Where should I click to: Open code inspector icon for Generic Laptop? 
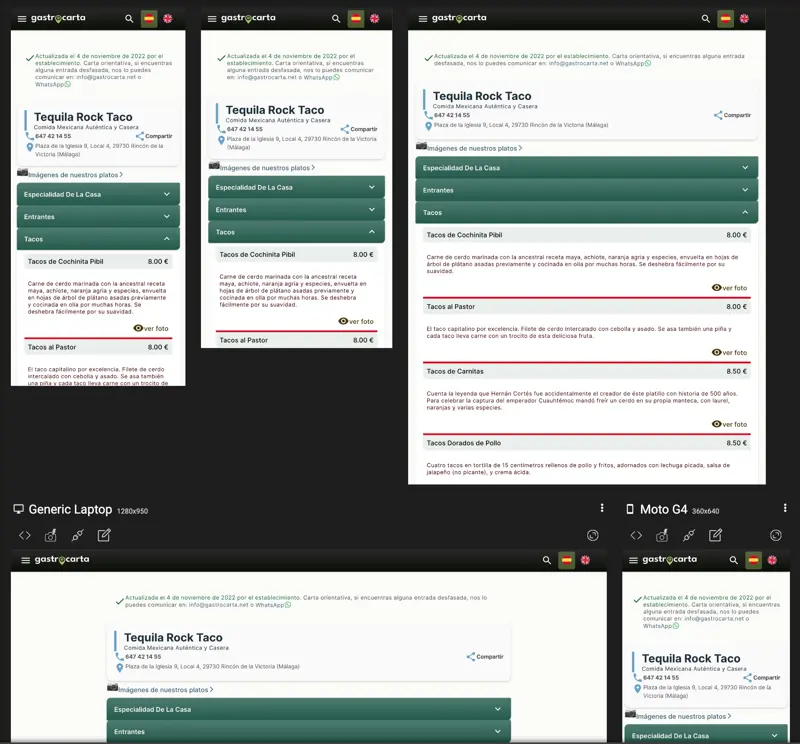[24, 535]
